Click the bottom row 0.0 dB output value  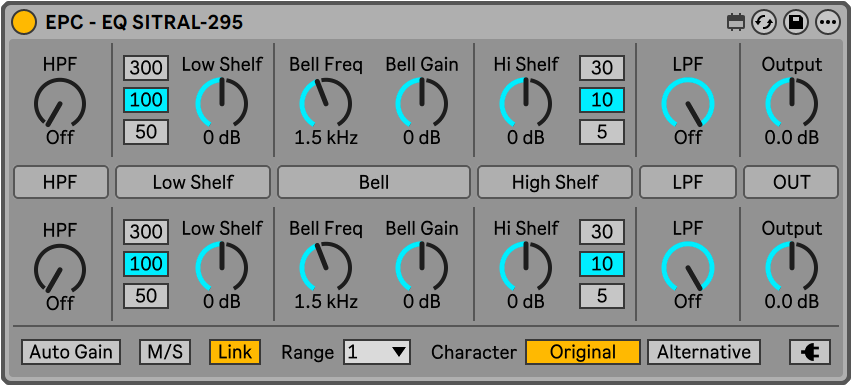click(792, 301)
